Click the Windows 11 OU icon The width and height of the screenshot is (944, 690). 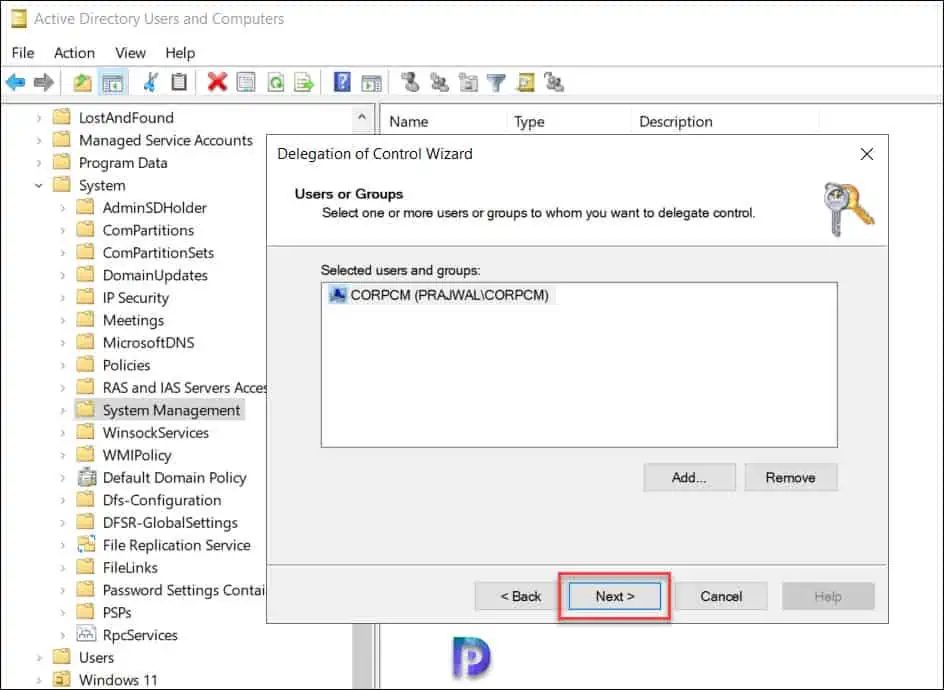(x=61, y=680)
